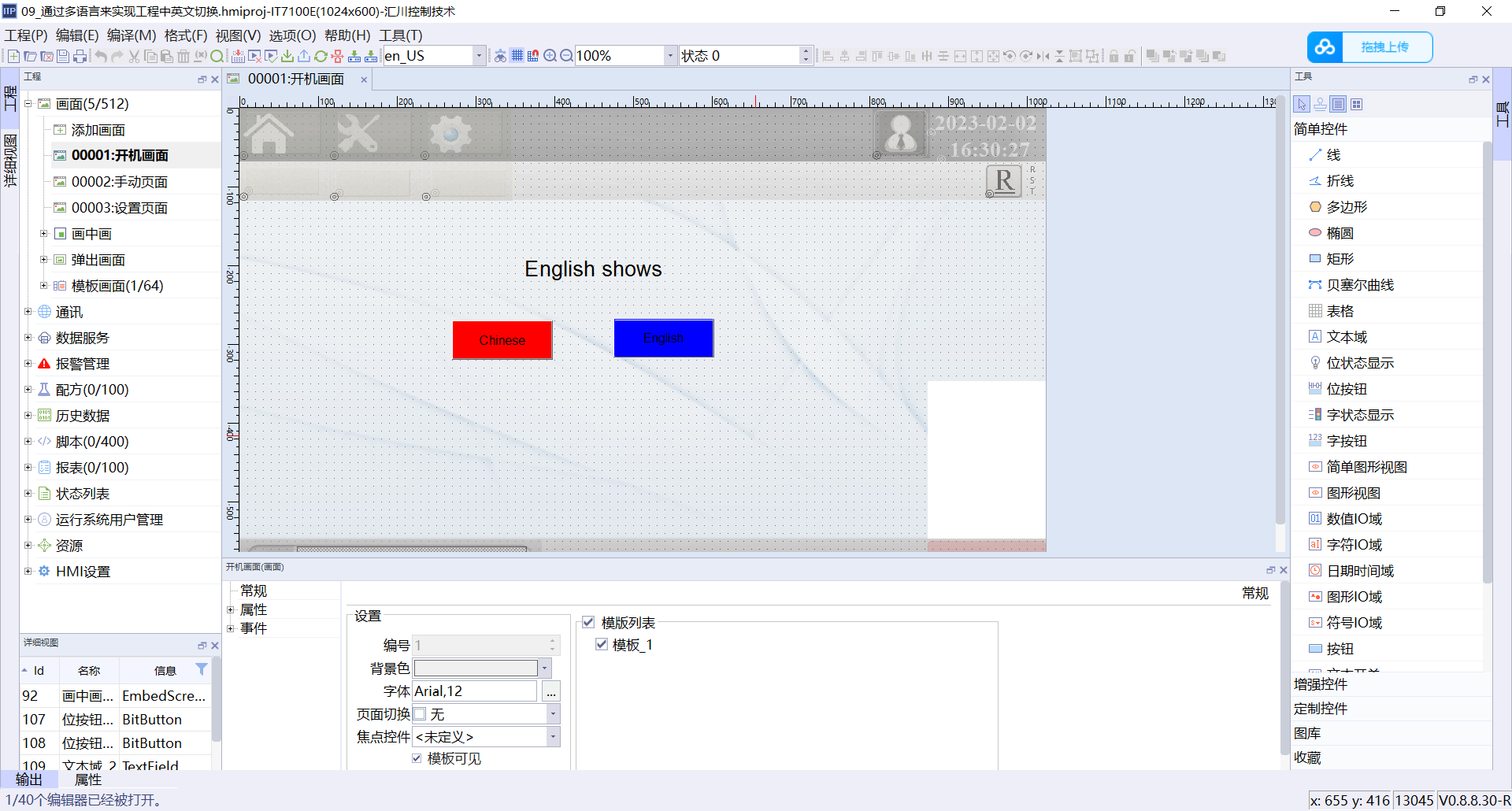
Task: Select the 位按钮 control in toolbox
Action: (x=1347, y=389)
